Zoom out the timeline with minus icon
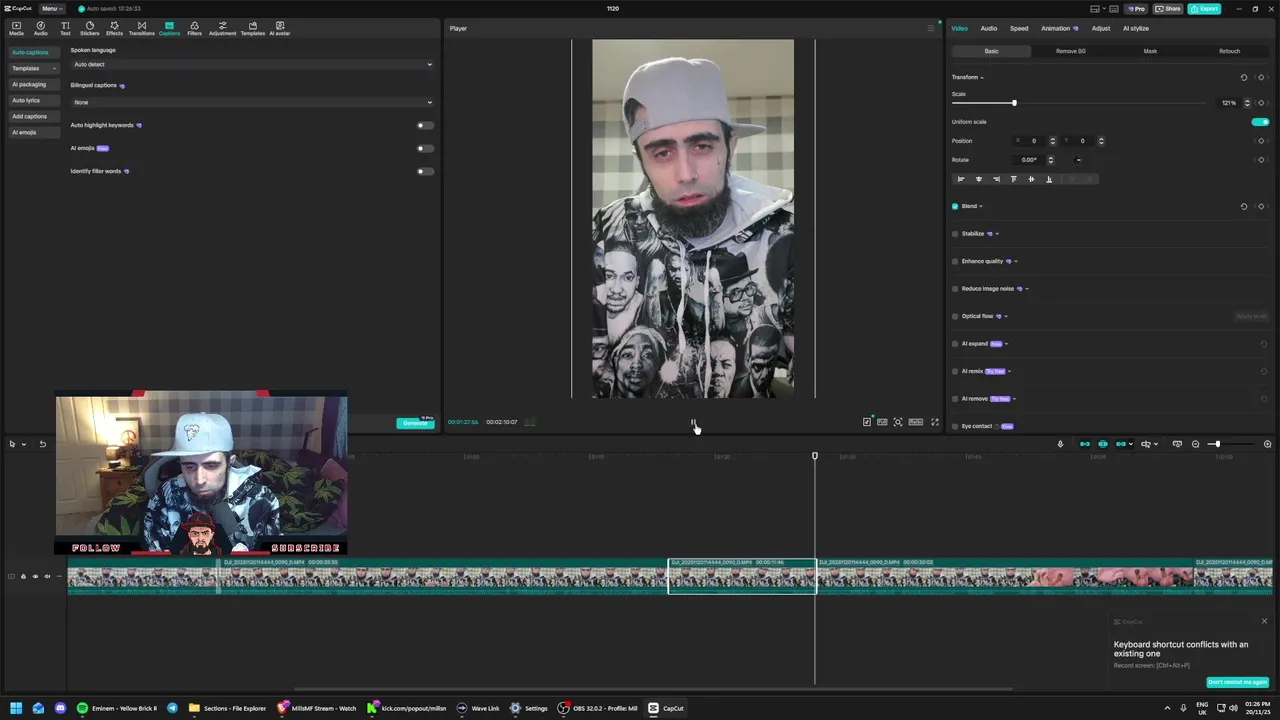Viewport: 1280px width, 720px height. (x=1195, y=444)
